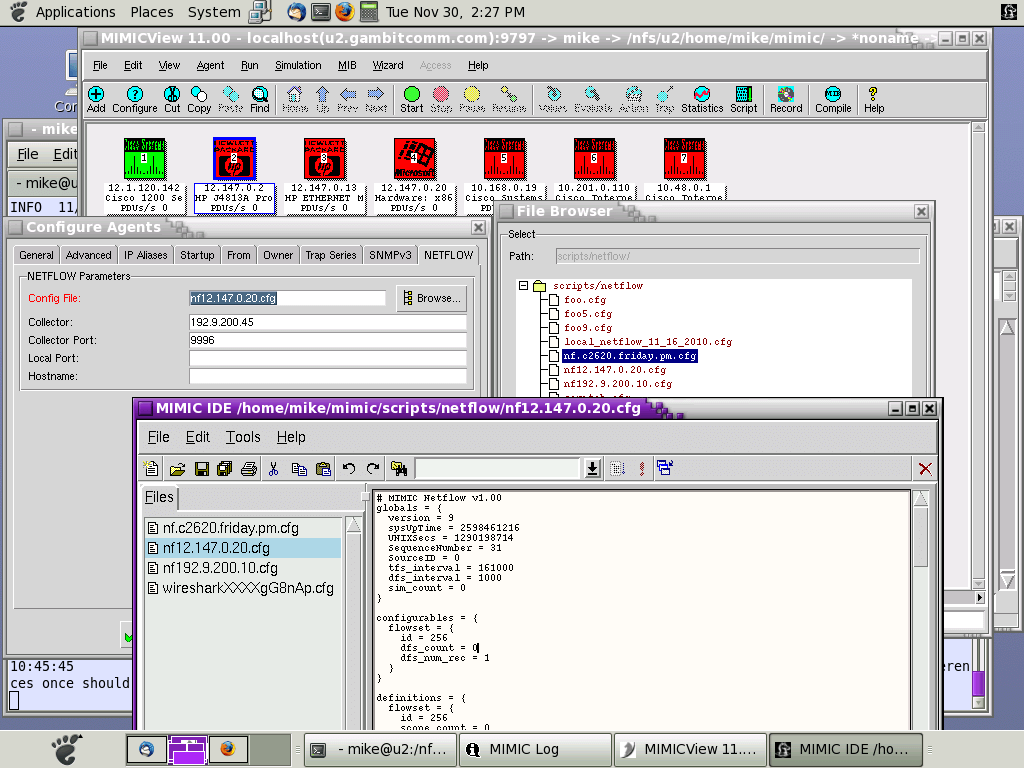Image resolution: width=1024 pixels, height=768 pixels.
Task: Click Print icon in MIMIC IDE toolbar
Action: (249, 468)
